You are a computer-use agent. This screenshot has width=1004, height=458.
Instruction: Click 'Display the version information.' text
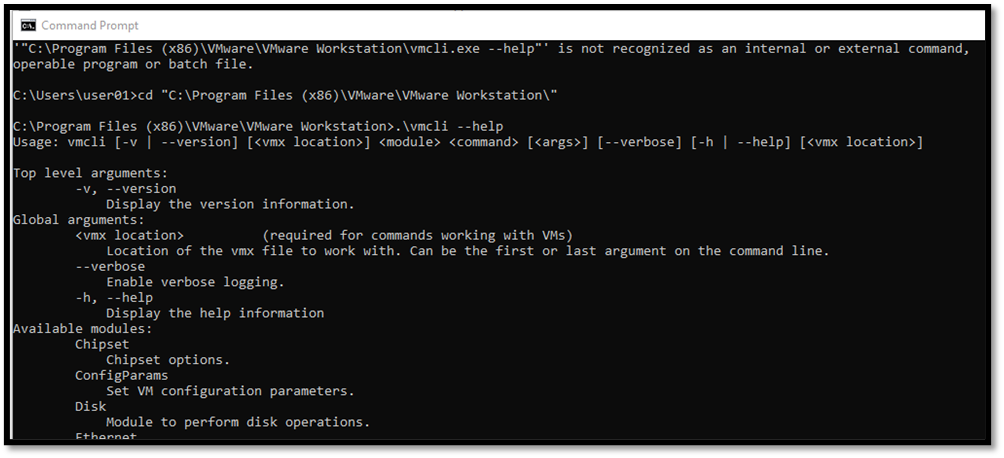point(230,204)
